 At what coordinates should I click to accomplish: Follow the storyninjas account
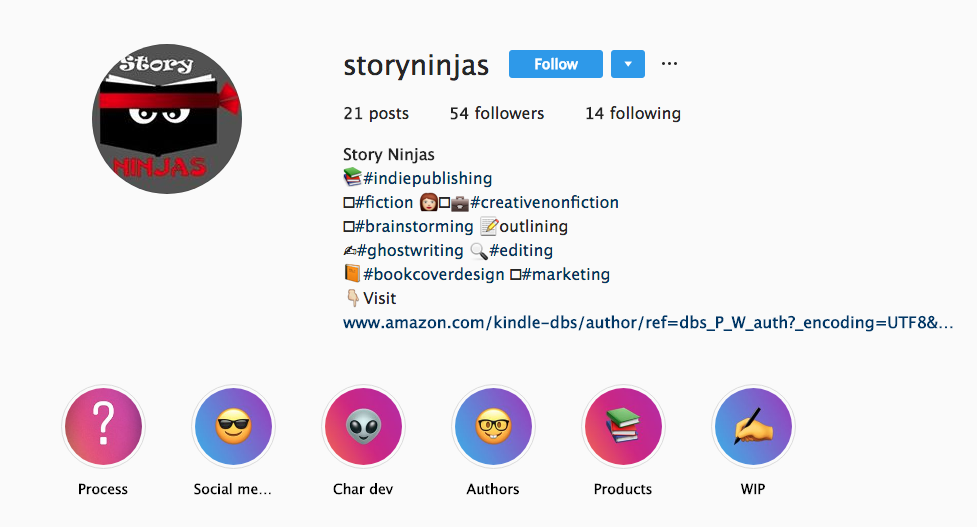tap(556, 64)
